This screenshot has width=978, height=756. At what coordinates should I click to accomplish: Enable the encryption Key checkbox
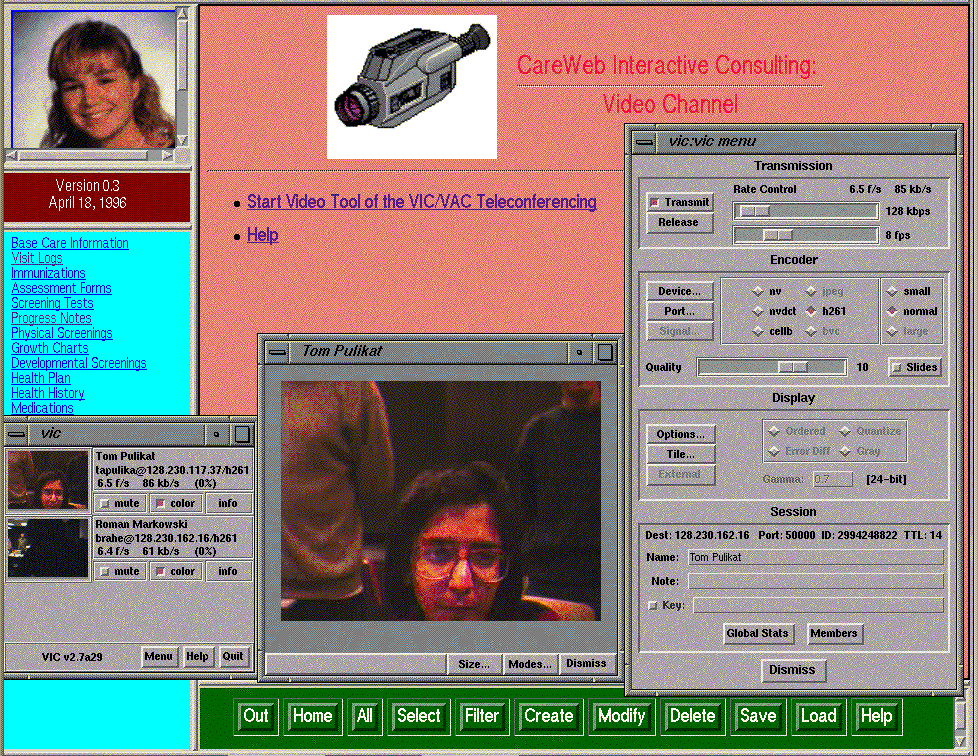pyautogui.click(x=653, y=605)
